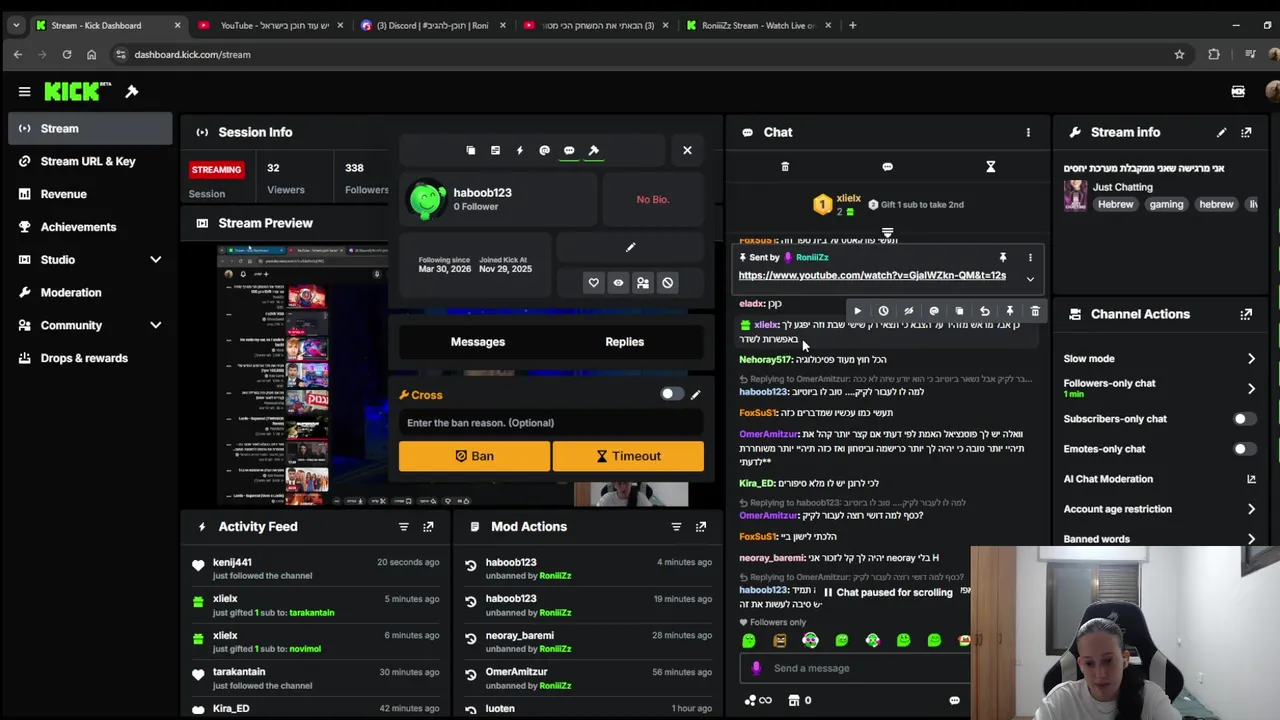The width and height of the screenshot is (1280, 720).
Task: Click the trash icon in message action bar
Action: 1035,311
